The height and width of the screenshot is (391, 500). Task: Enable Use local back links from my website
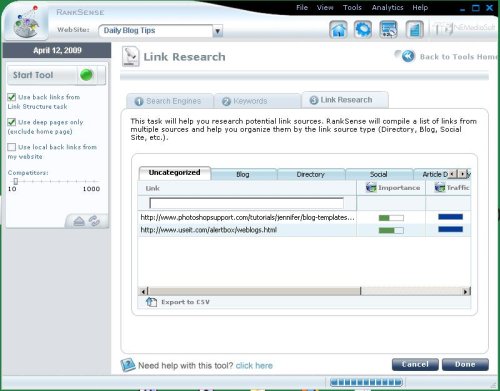[12, 147]
